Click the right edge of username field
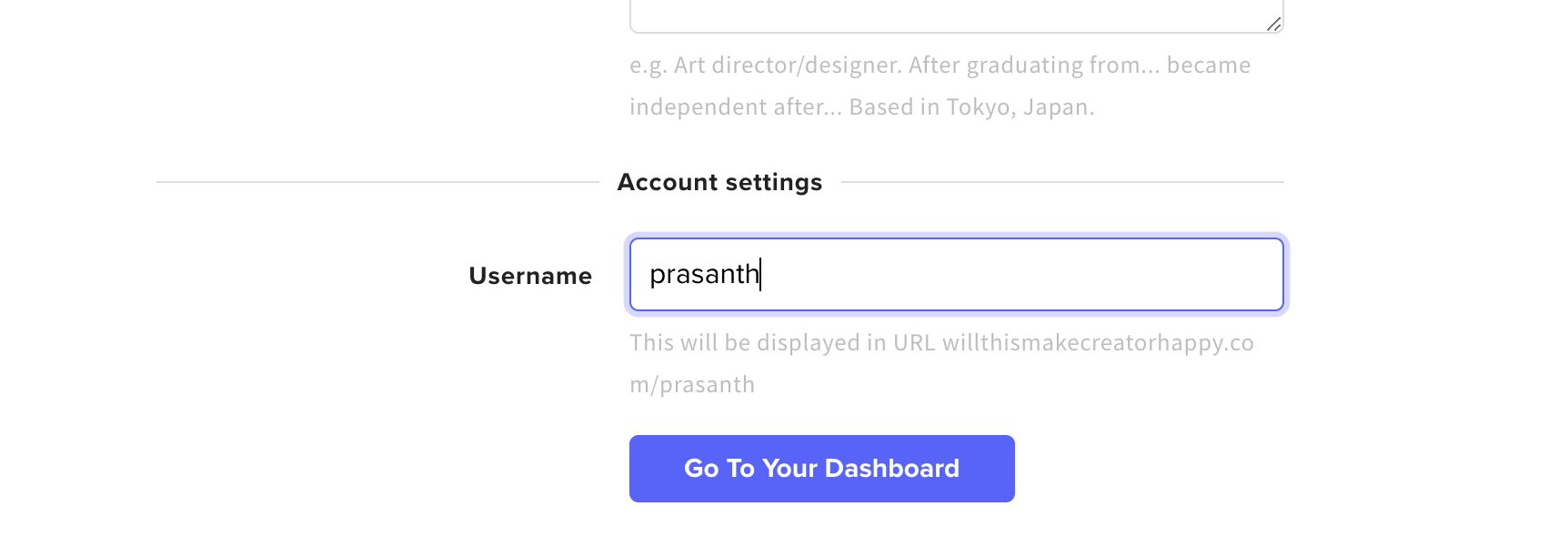Image resolution: width=1568 pixels, height=557 pixels. point(1273,275)
